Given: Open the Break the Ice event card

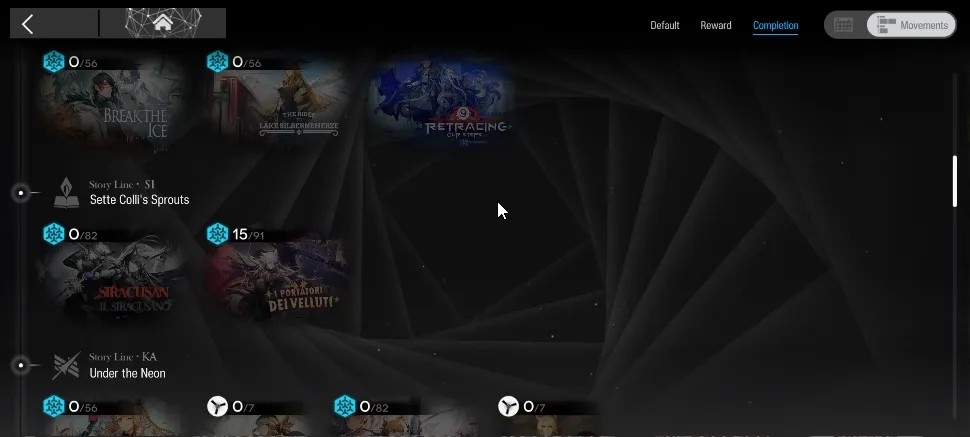Looking at the screenshot, I should tap(114, 106).
